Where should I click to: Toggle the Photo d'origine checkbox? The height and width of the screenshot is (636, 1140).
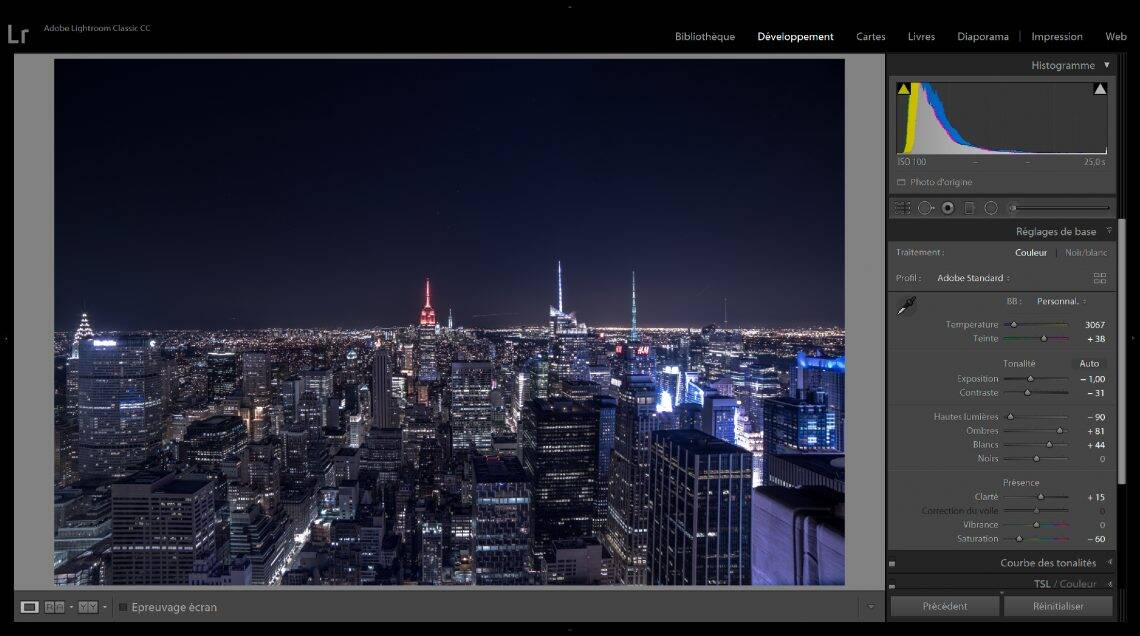(x=901, y=182)
